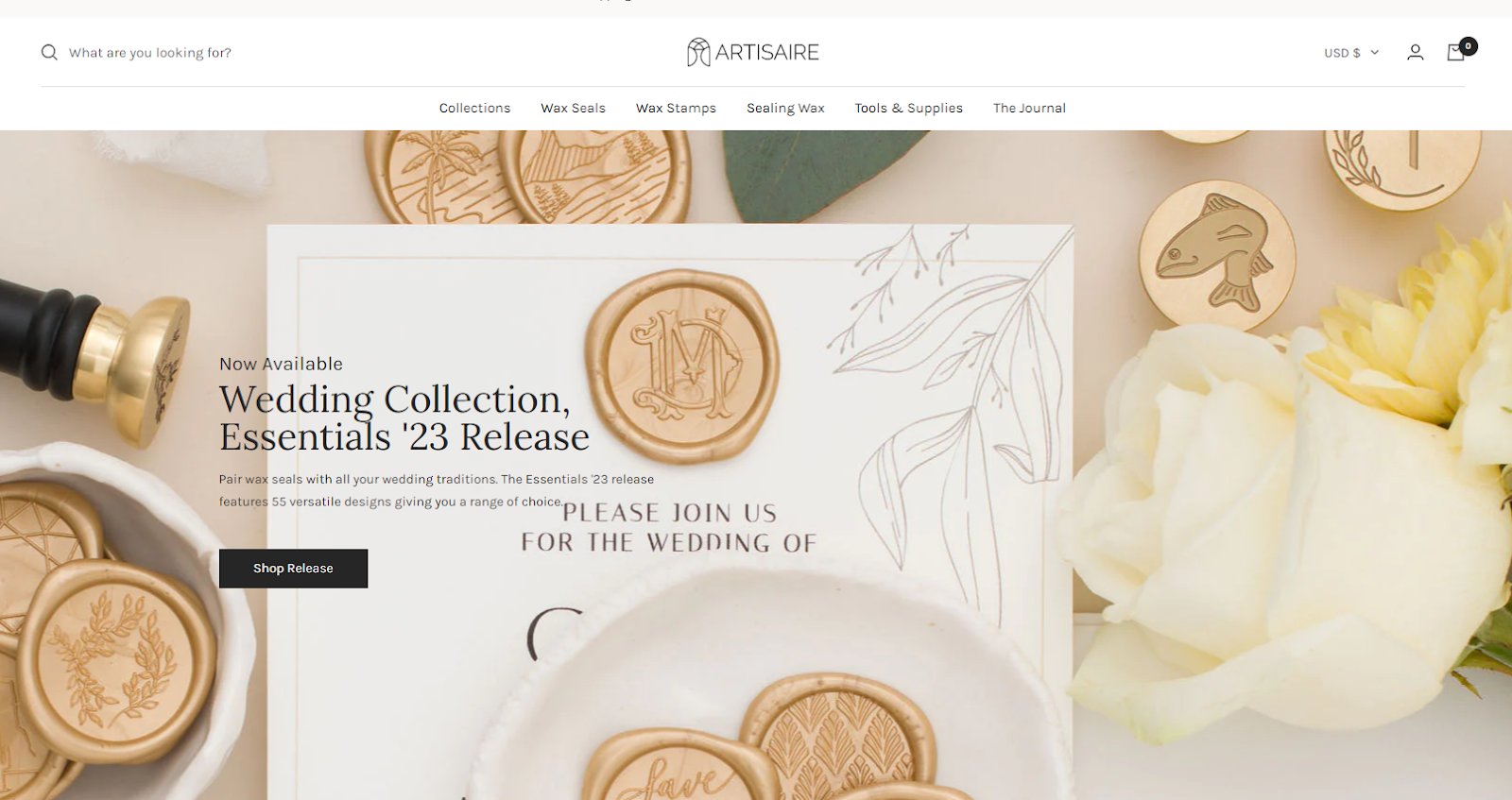Screen dimensions: 1512x800
Task: Open the Tools & Supplies menu
Action: pos(908,109)
